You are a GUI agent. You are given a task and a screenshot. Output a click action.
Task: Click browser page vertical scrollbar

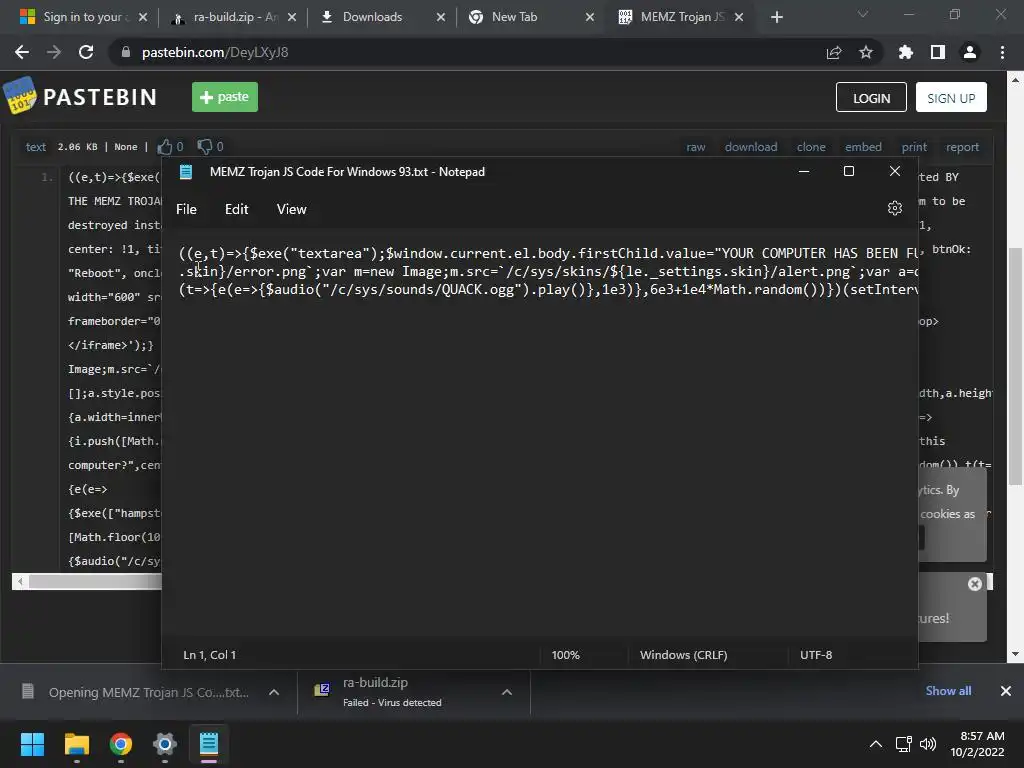pos(1015,366)
